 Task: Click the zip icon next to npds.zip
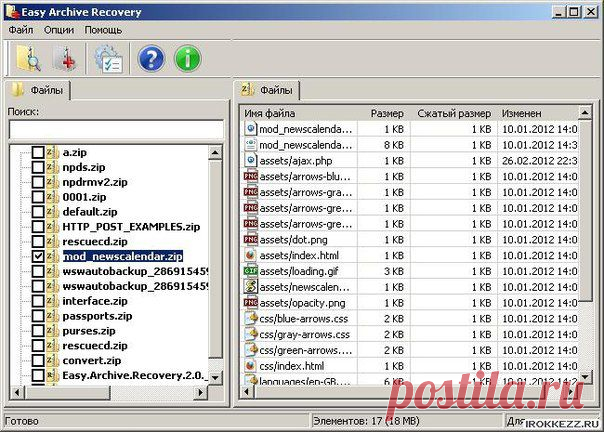coord(53,167)
